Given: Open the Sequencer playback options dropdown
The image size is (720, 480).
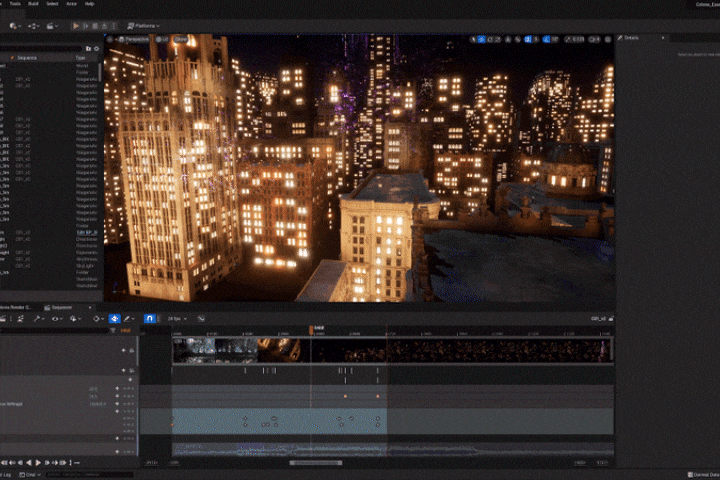Looking at the screenshot, I should [75, 319].
